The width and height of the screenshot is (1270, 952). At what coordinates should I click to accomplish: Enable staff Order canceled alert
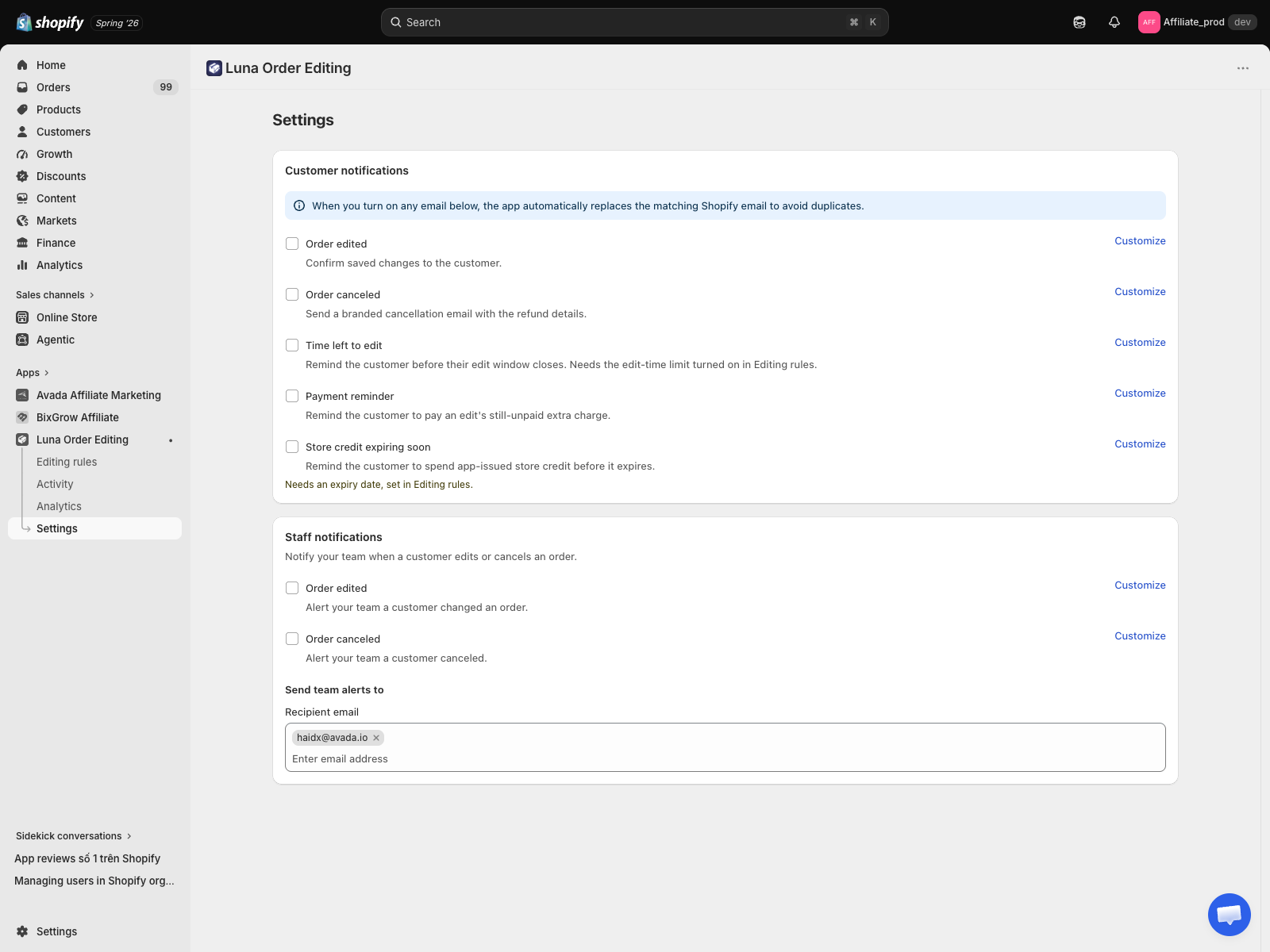click(292, 639)
